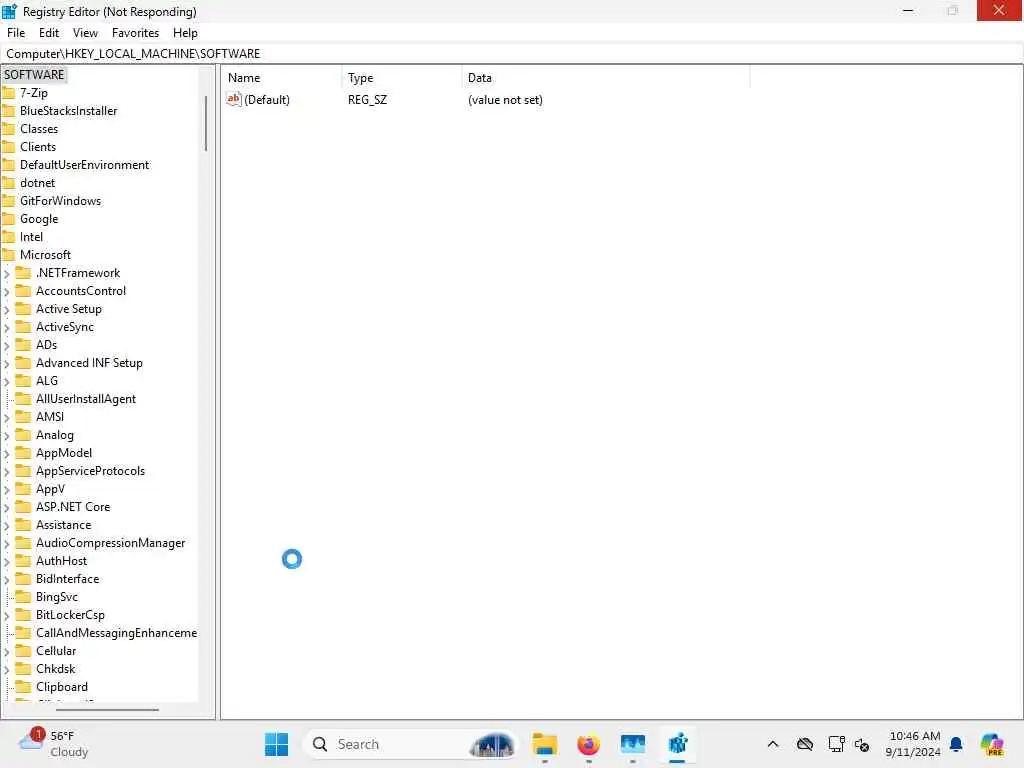The height and width of the screenshot is (768, 1024).
Task: Click the DefaultUserEnvironment folder icon
Action: [x=8, y=165]
